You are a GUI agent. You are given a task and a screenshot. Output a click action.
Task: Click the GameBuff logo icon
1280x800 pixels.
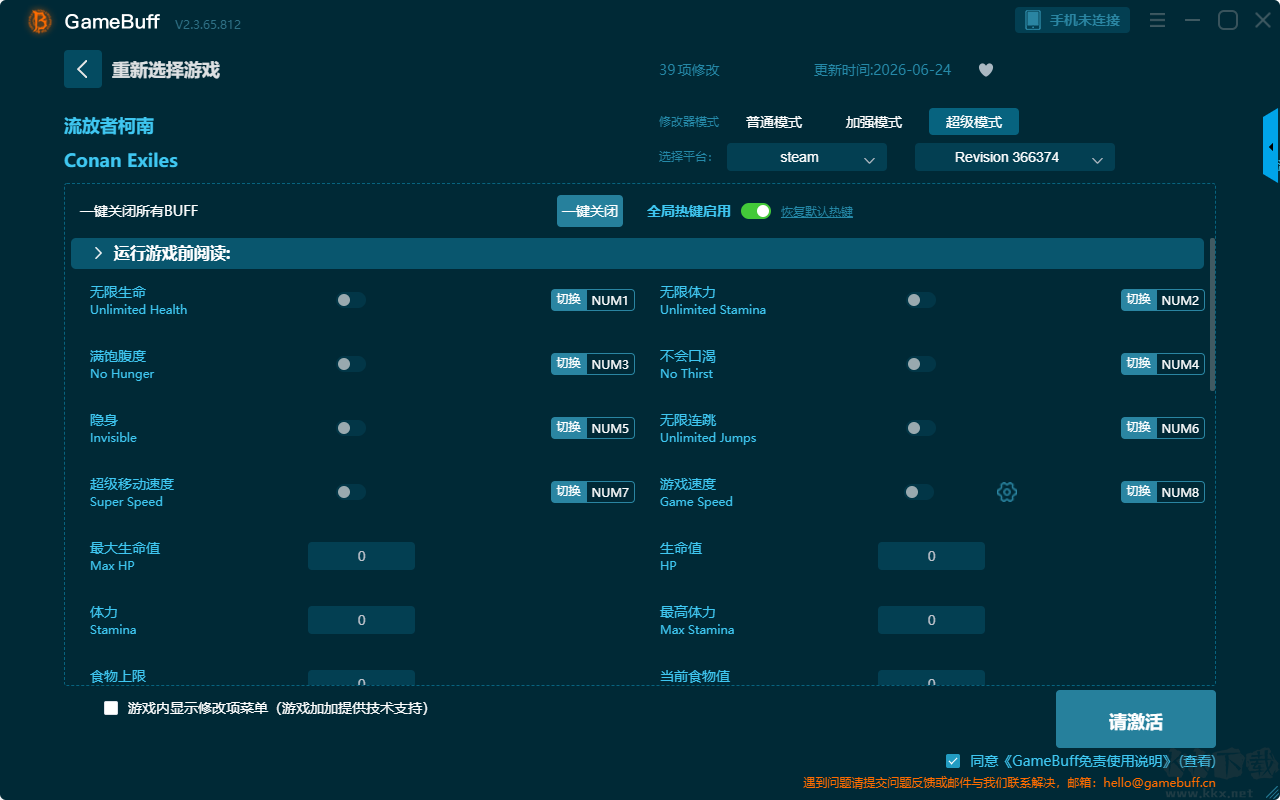[x=40, y=21]
